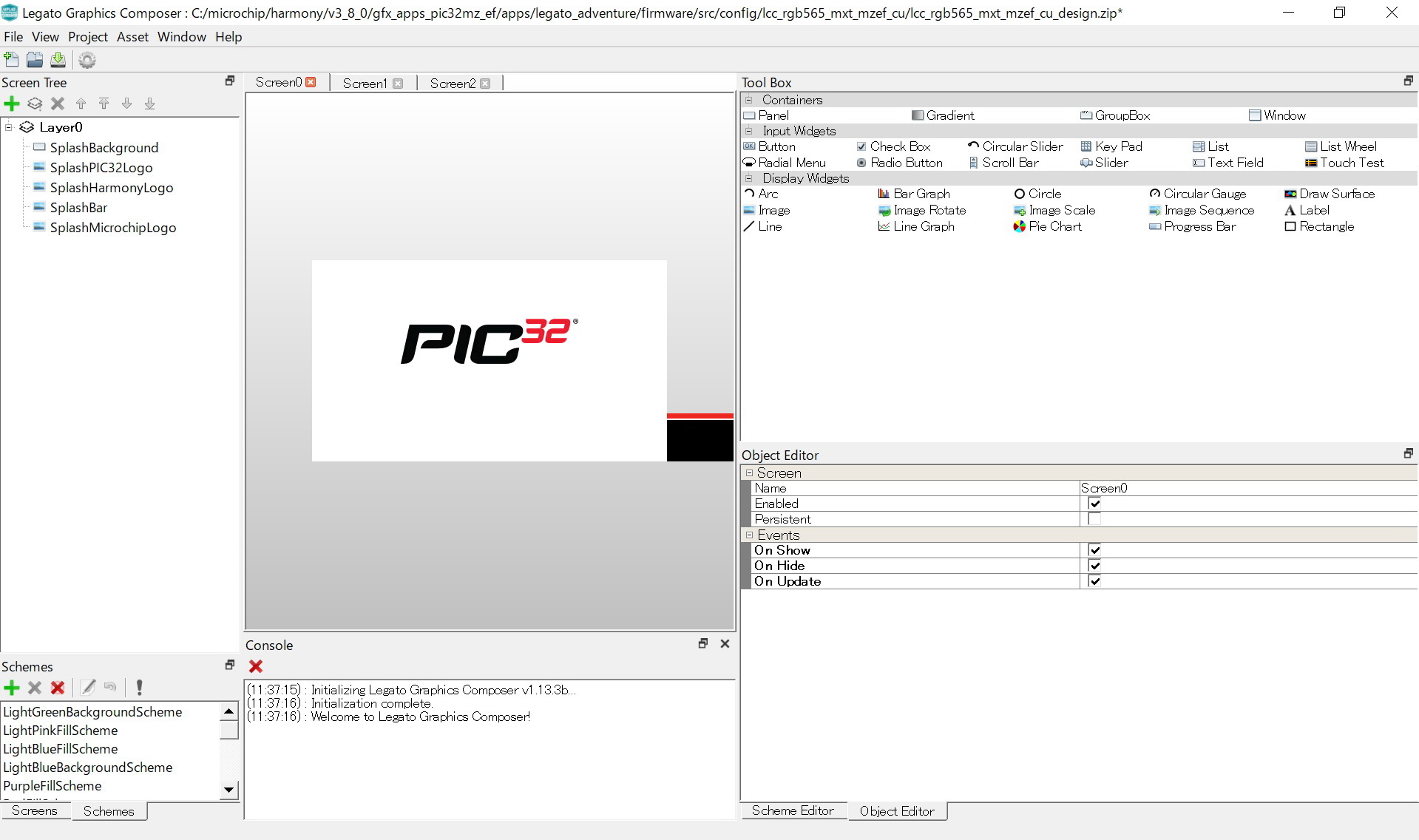Pick the Label widget
Image resolution: width=1419 pixels, height=840 pixels.
(x=1307, y=210)
